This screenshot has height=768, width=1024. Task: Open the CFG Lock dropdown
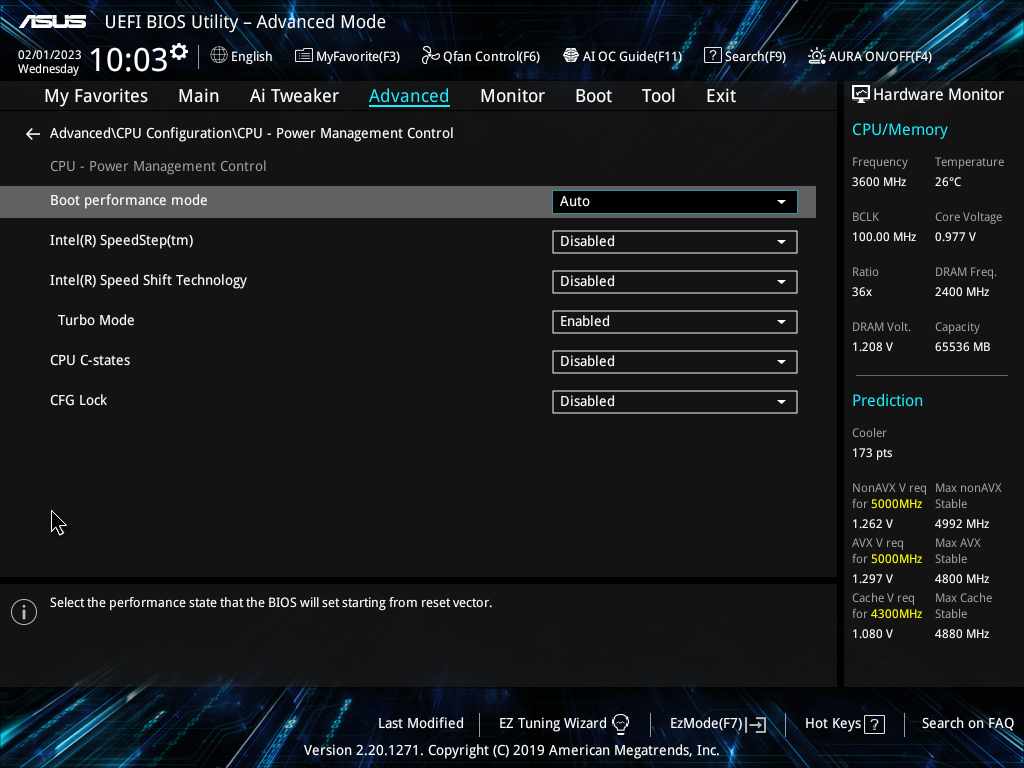(x=675, y=402)
